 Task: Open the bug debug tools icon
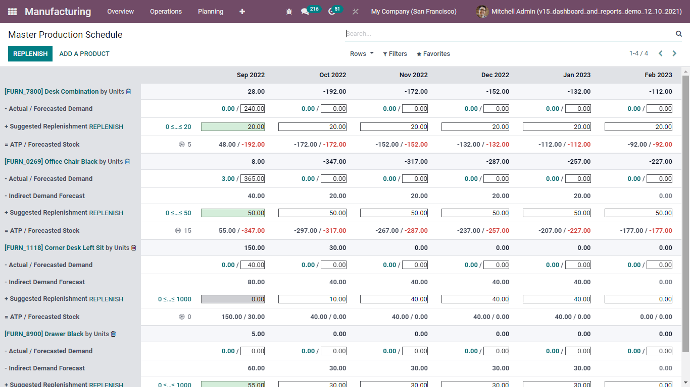[x=289, y=12]
